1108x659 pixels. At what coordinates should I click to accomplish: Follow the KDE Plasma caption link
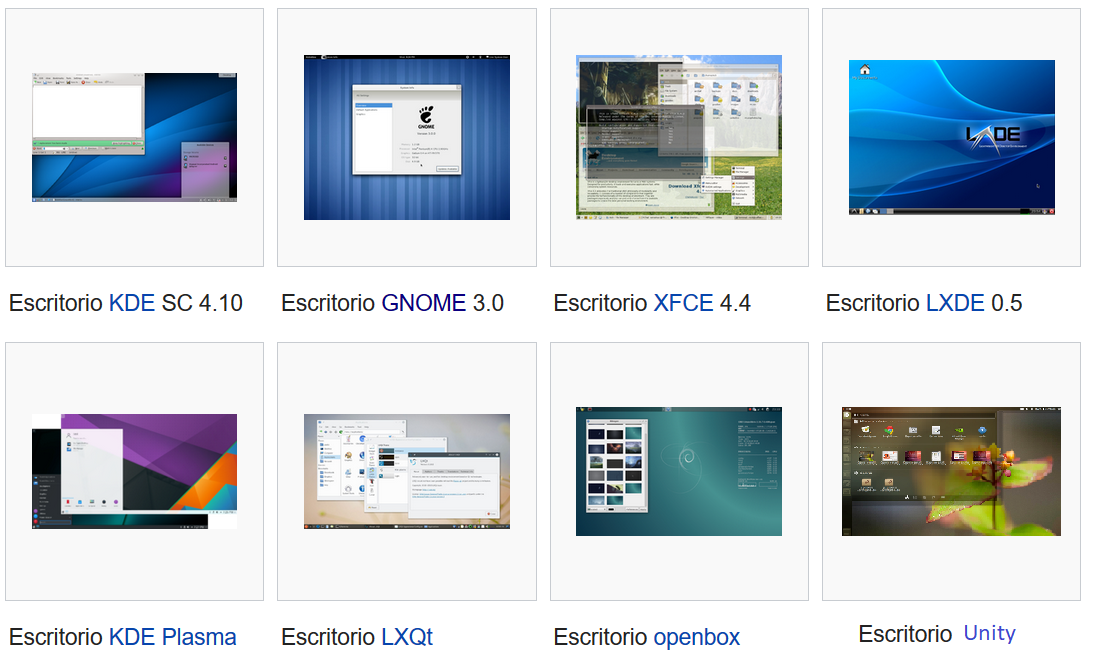tap(172, 637)
